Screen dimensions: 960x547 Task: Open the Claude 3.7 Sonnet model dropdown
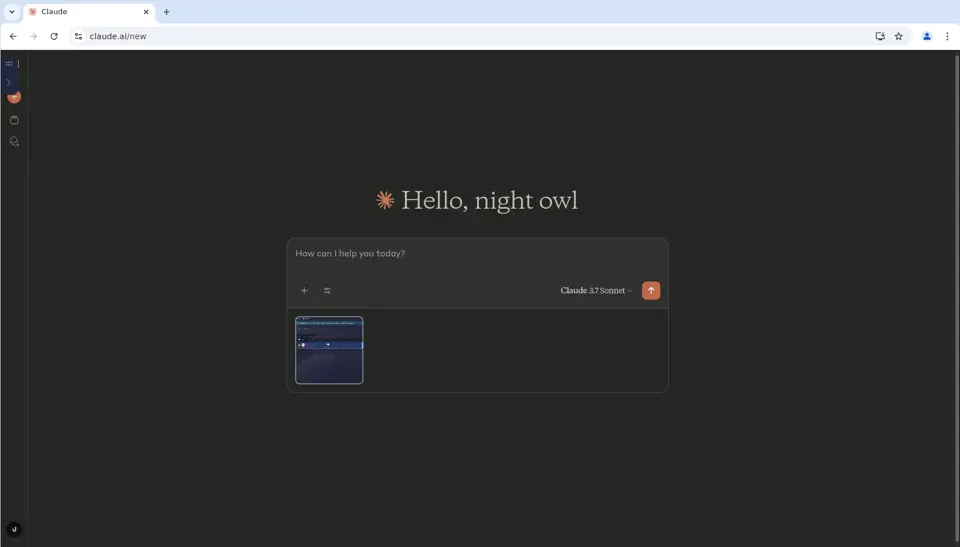[596, 290]
